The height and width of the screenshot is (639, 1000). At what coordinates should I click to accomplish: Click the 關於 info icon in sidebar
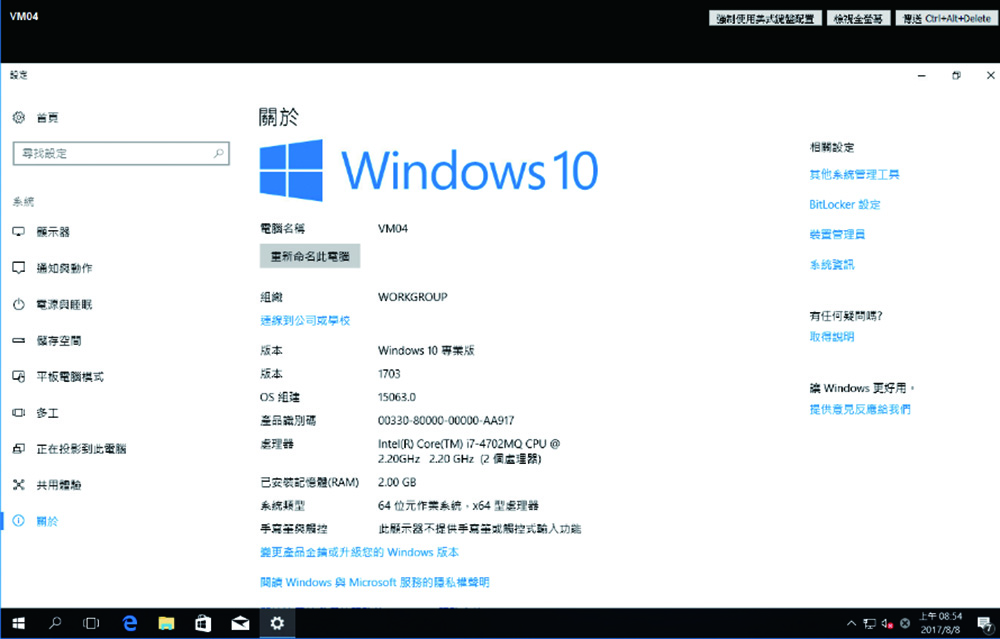click(x=18, y=521)
